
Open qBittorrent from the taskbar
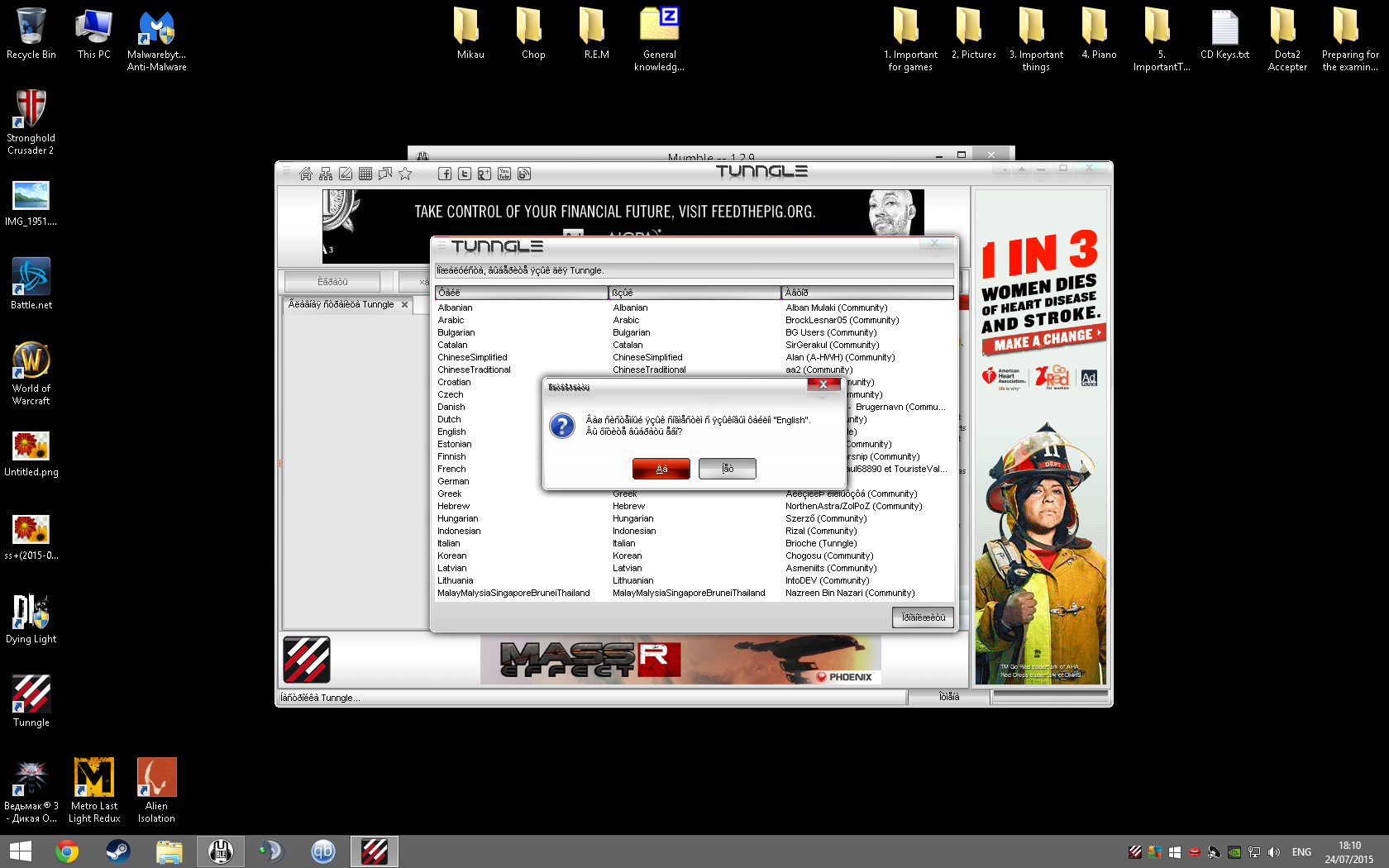click(x=323, y=851)
